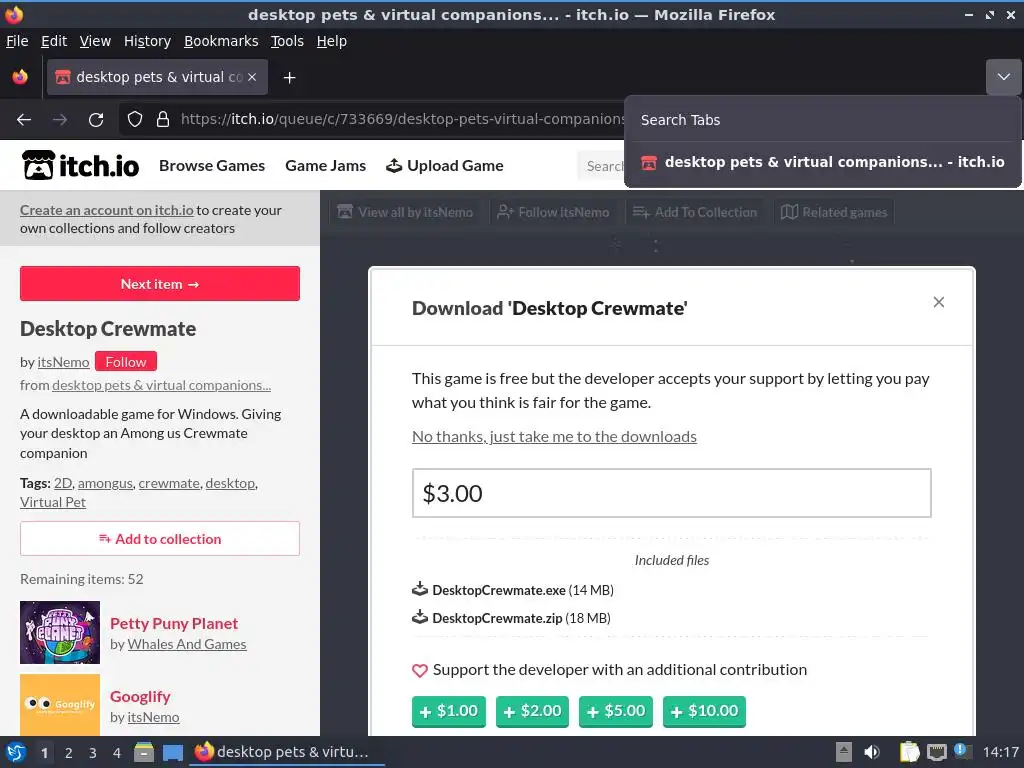Click the tracking protection shield icon
Viewport: 1024px width, 768px height.
click(x=135, y=120)
